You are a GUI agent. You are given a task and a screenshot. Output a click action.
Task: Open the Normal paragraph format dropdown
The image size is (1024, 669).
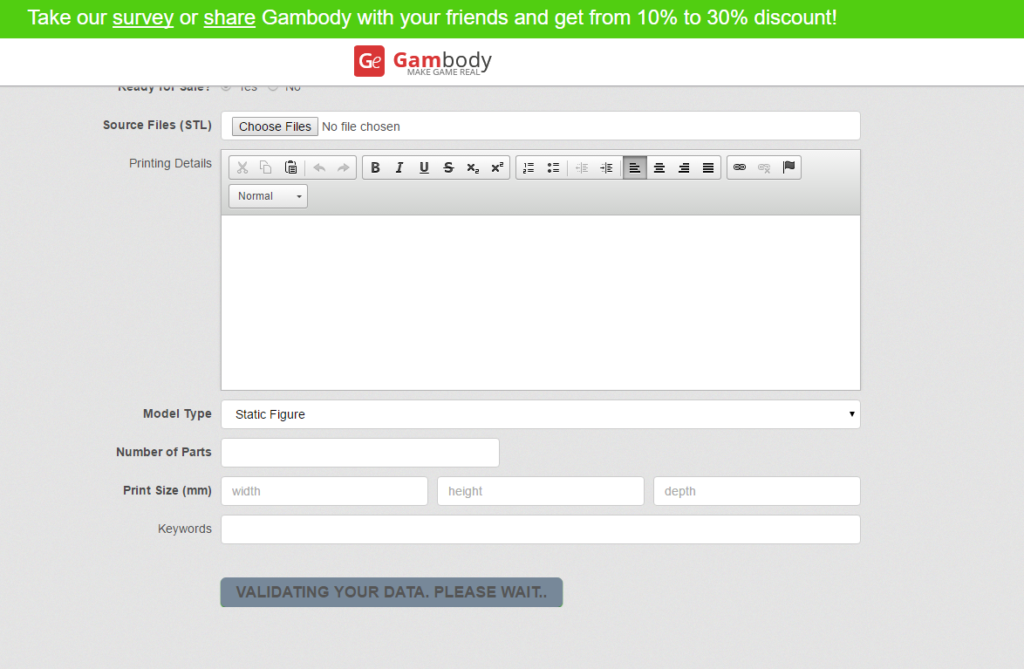point(268,196)
